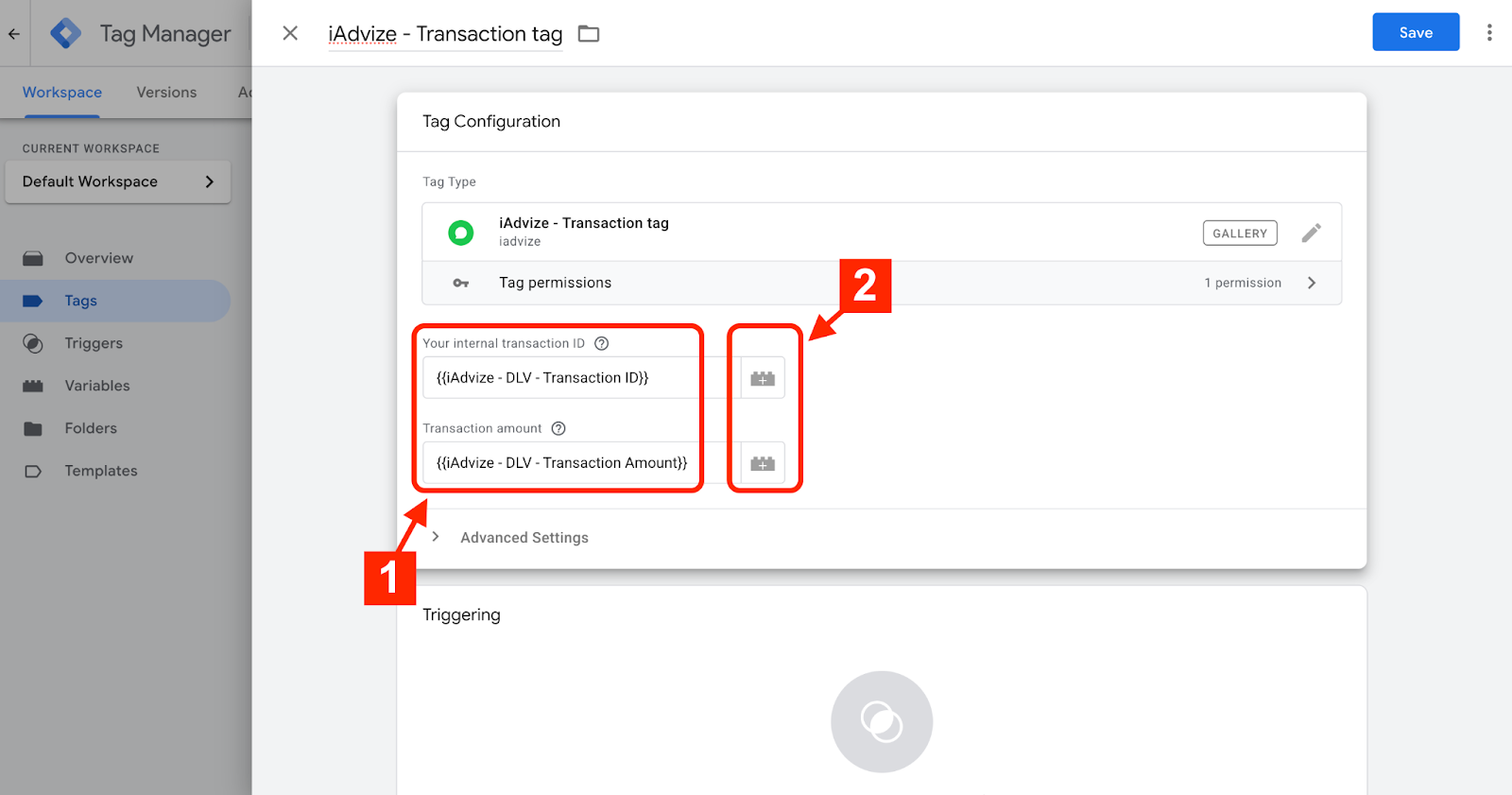
Task: Save the tag
Action: (1415, 32)
